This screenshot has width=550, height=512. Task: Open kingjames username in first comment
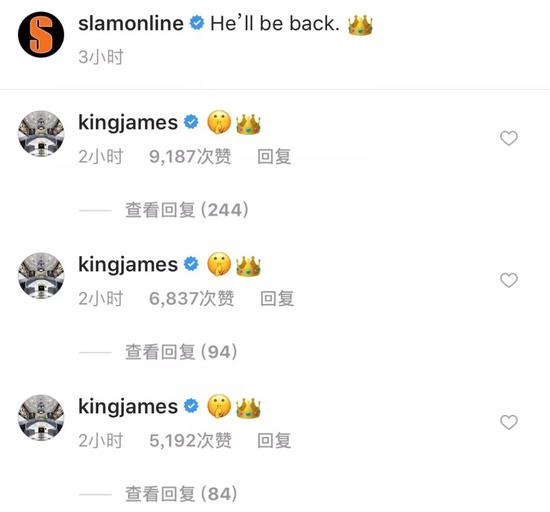point(128,123)
